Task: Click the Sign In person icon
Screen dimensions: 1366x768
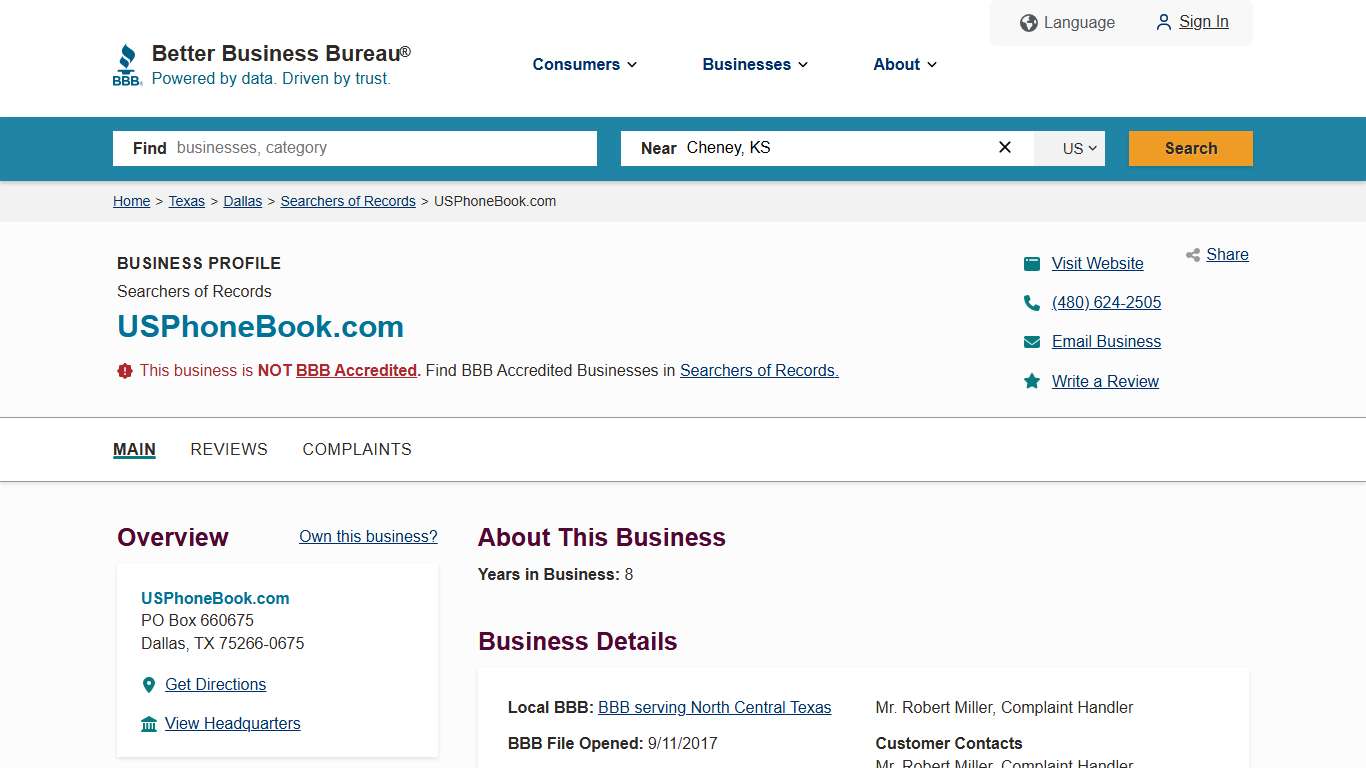Action: [1163, 22]
